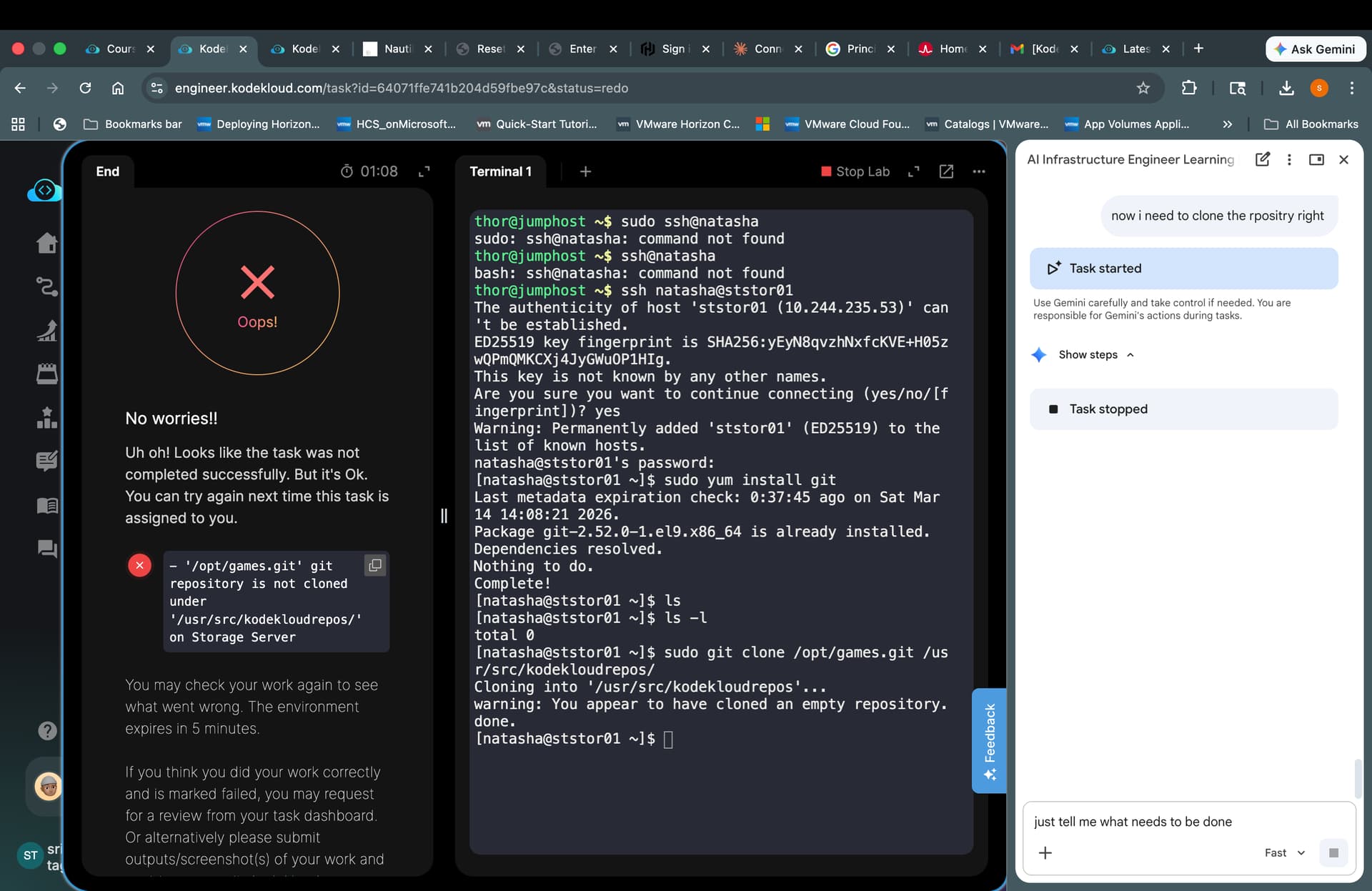1372x891 pixels.
Task: Bookmark this page with the star
Action: coord(1143,88)
